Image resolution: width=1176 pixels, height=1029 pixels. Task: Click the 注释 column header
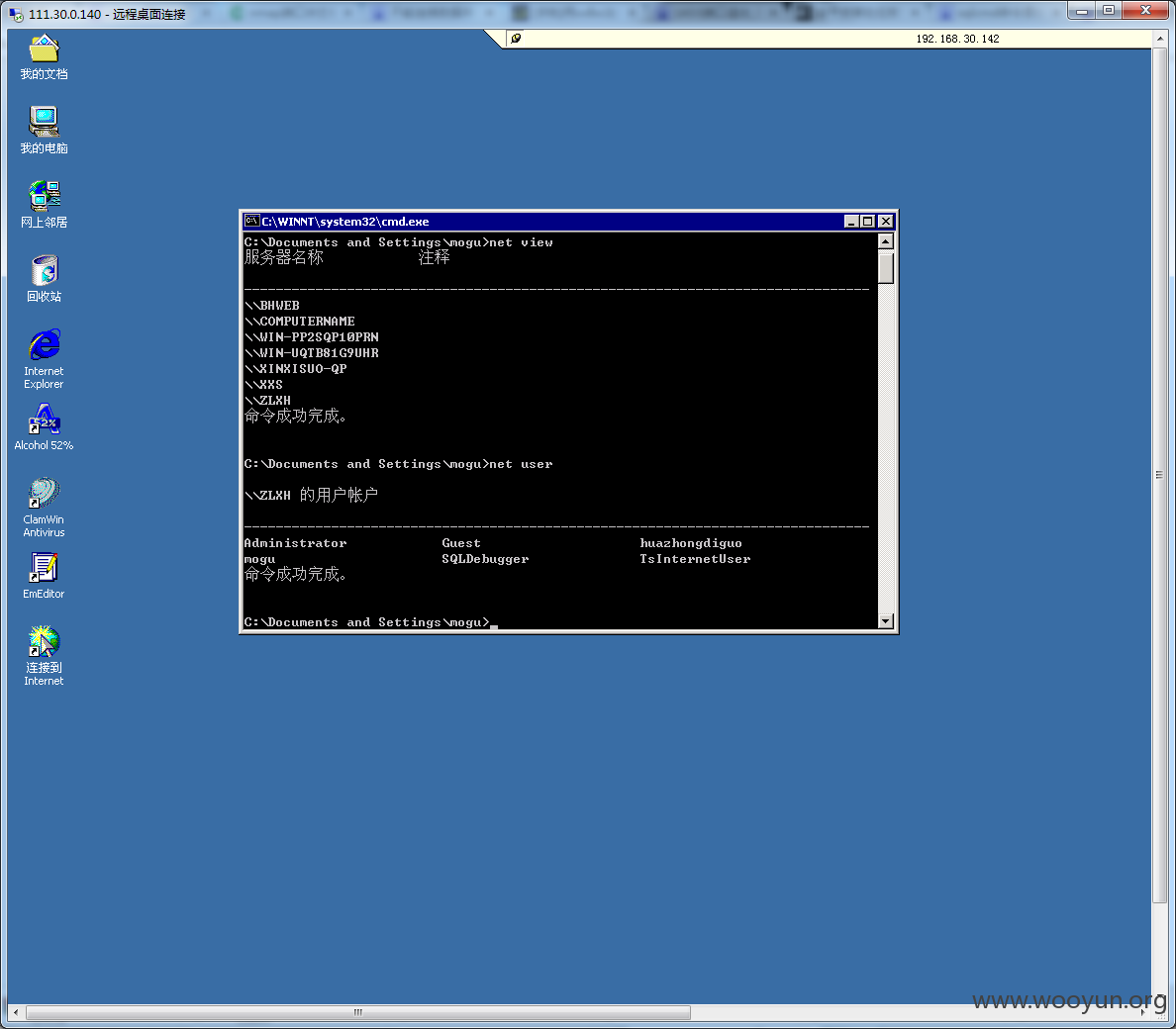[435, 257]
